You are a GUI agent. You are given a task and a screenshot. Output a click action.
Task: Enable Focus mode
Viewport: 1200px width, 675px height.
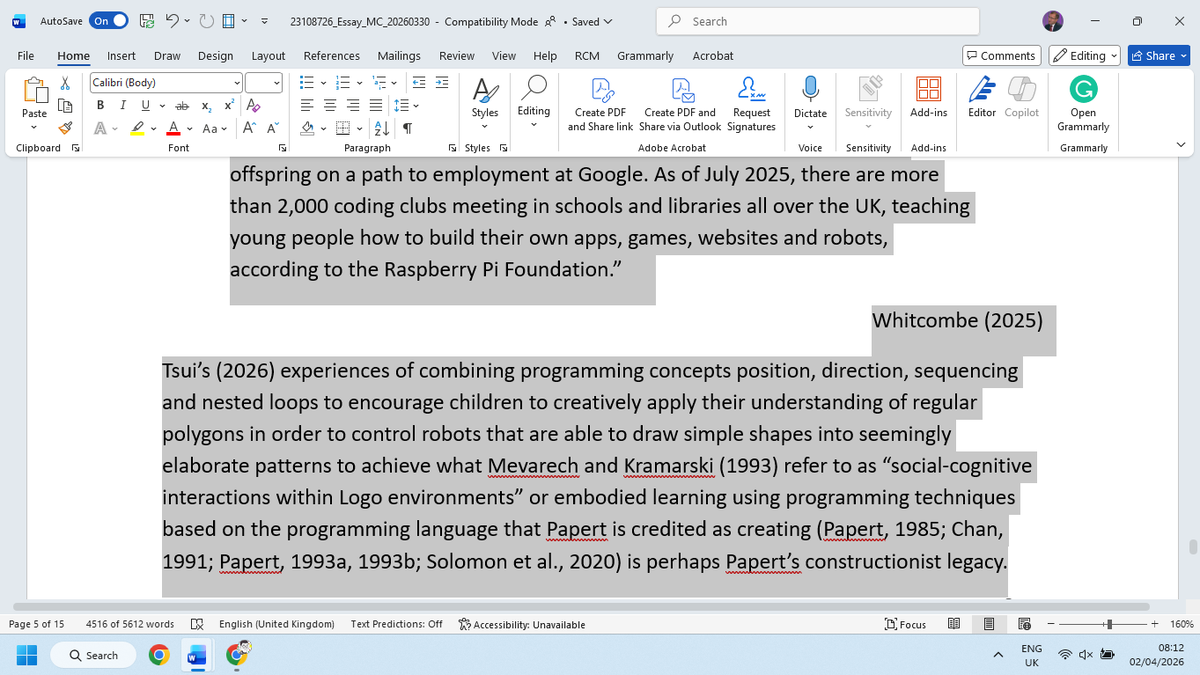pos(906,624)
